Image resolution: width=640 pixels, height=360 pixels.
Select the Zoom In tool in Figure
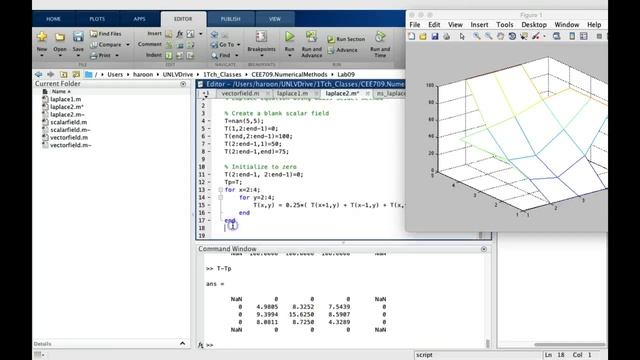tap(477, 36)
